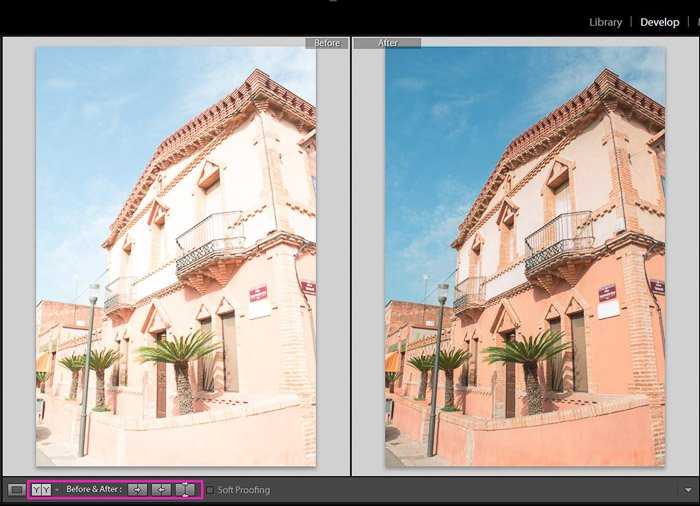The width and height of the screenshot is (700, 506).
Task: Copy Before settings to After arrow
Action: 138,490
